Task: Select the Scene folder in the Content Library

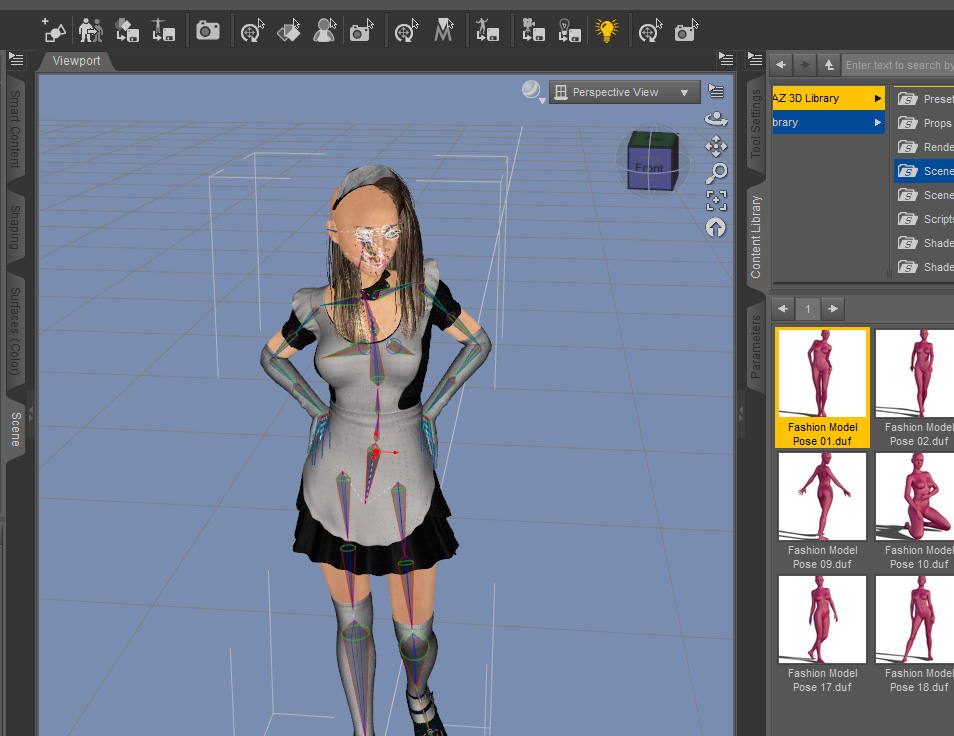Action: (x=930, y=170)
